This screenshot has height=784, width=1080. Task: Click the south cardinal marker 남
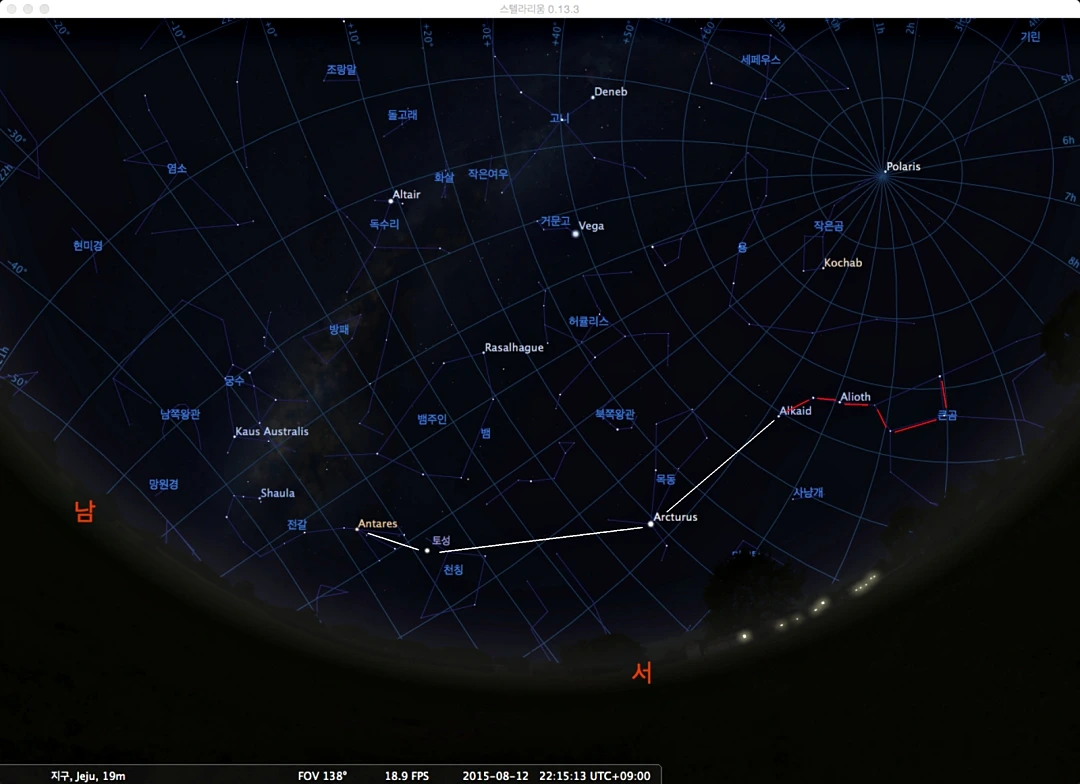pos(85,511)
